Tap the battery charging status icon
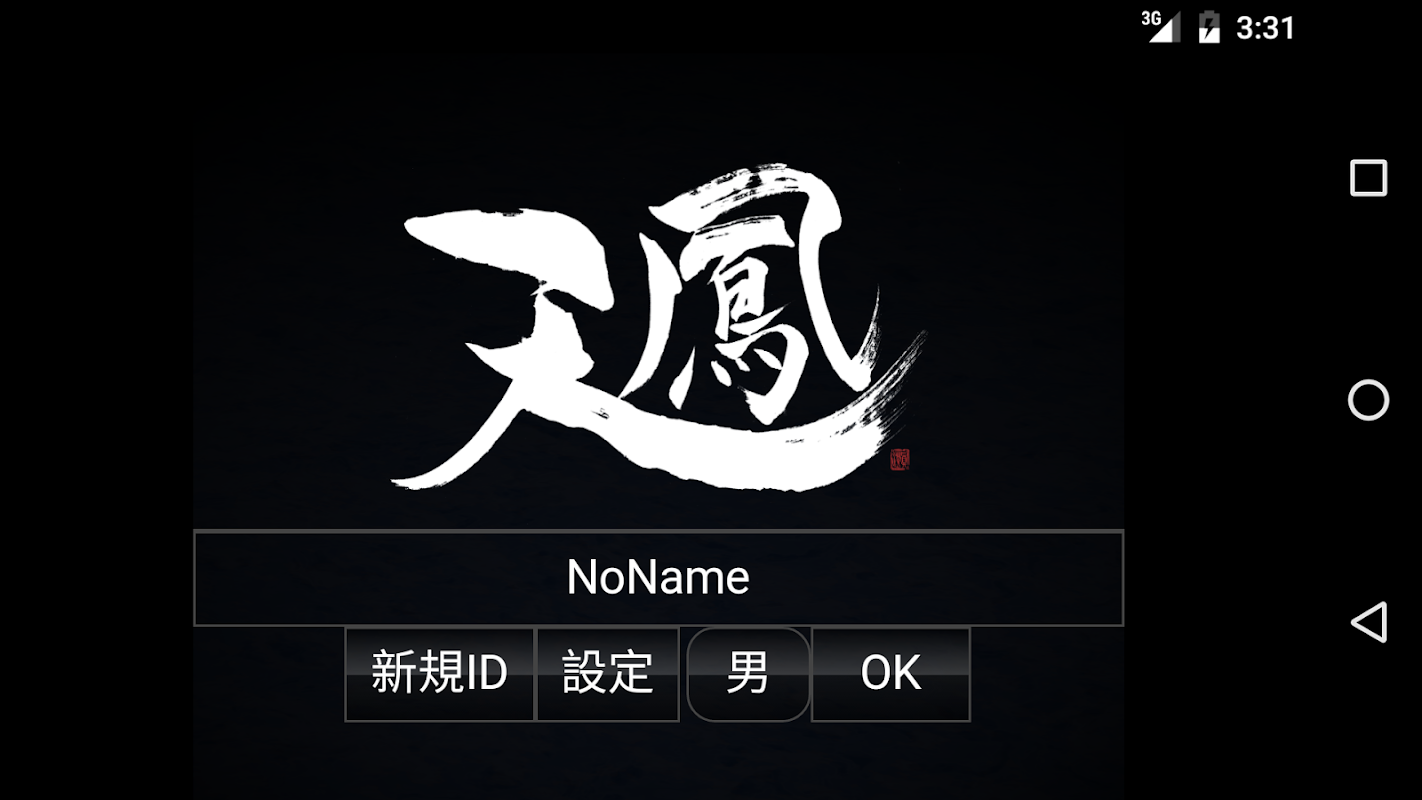This screenshot has width=1422, height=800. click(x=1209, y=27)
